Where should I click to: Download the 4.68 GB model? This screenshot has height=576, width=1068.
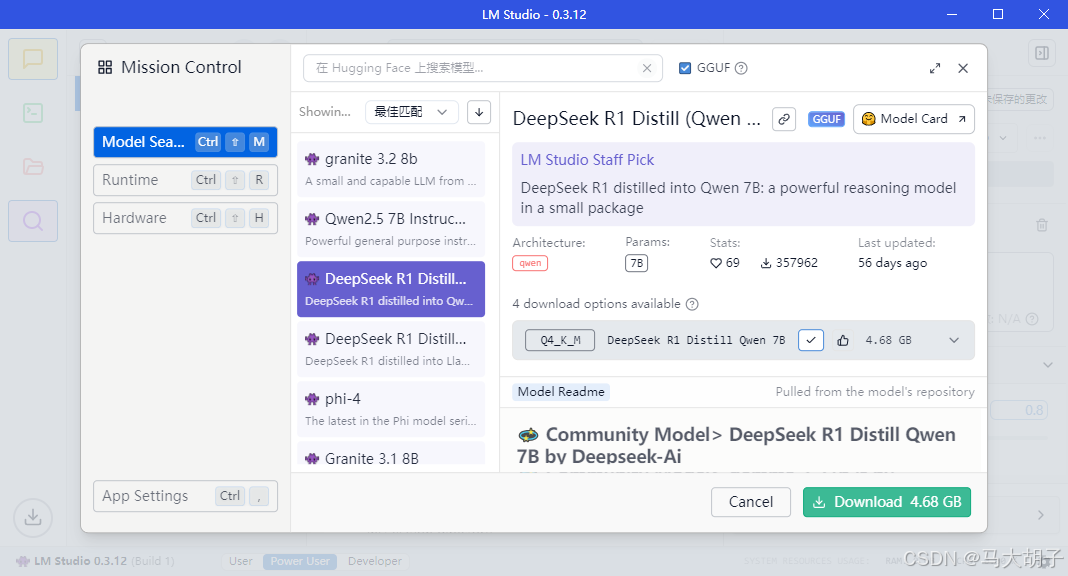887,502
